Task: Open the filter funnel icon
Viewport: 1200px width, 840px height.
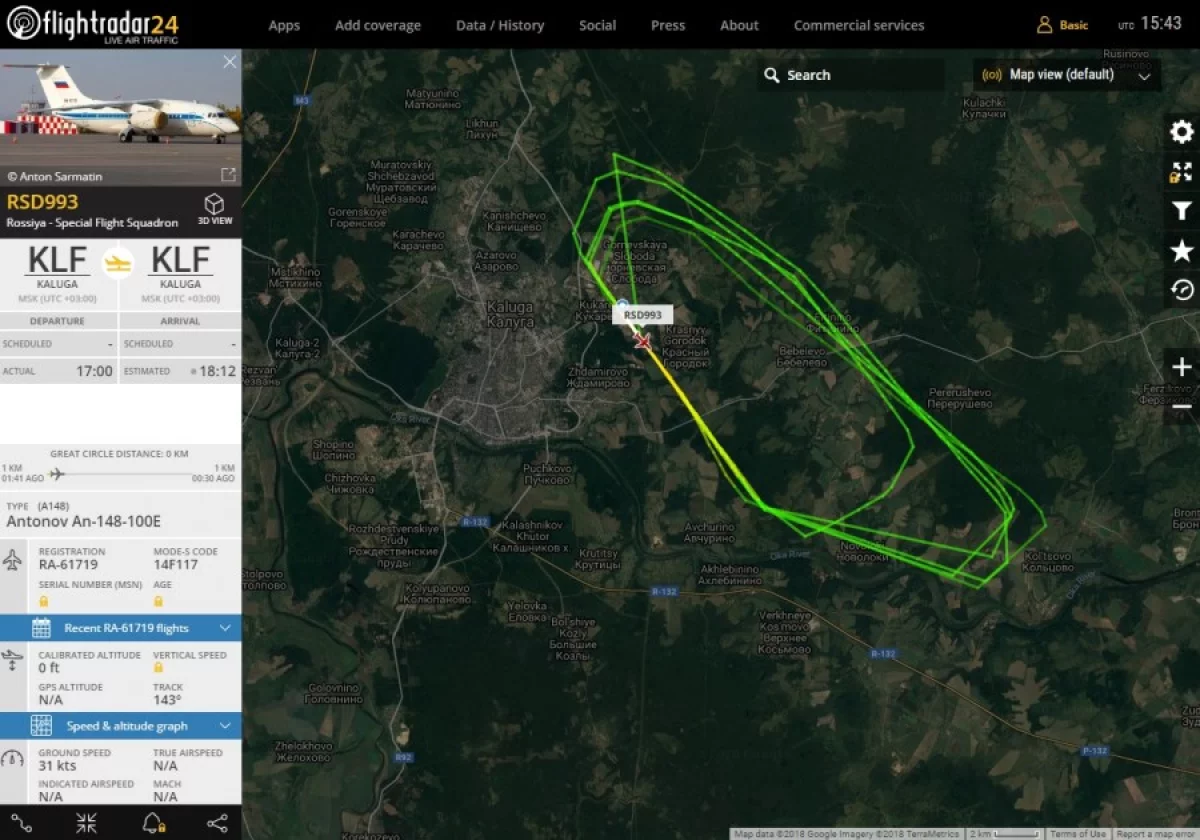Action: click(x=1181, y=211)
